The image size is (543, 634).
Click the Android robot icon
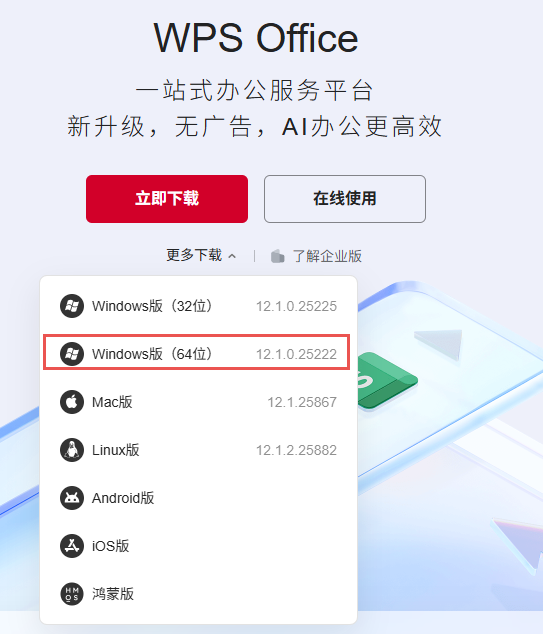click(x=72, y=498)
